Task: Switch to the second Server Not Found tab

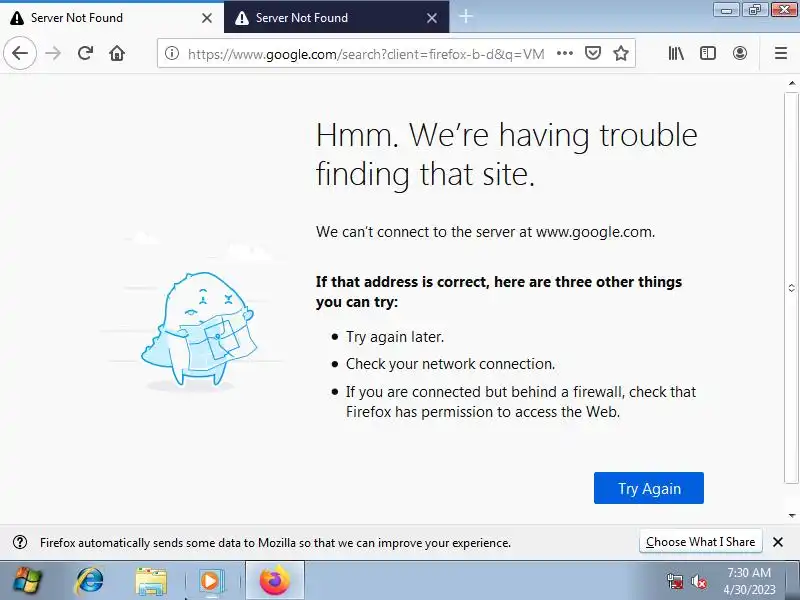Action: click(x=336, y=18)
